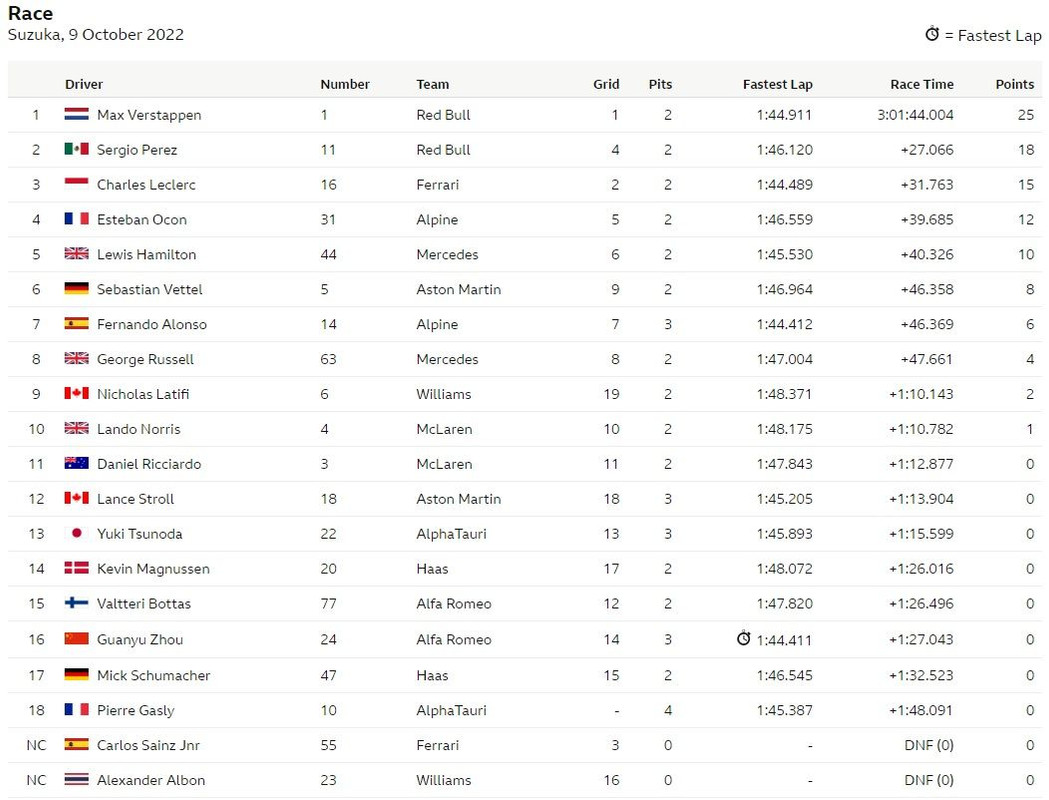Click the Mexican flag beside Sergio Perez

(x=76, y=149)
